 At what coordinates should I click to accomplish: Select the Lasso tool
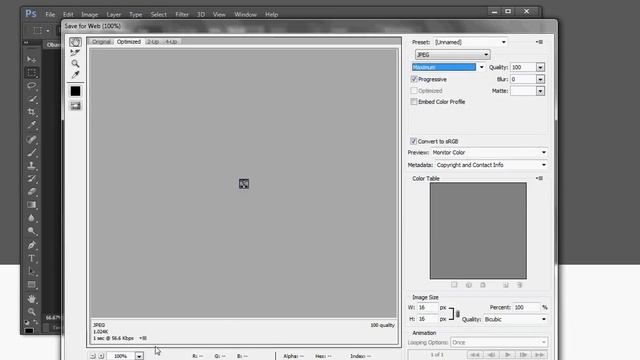tap(31, 86)
